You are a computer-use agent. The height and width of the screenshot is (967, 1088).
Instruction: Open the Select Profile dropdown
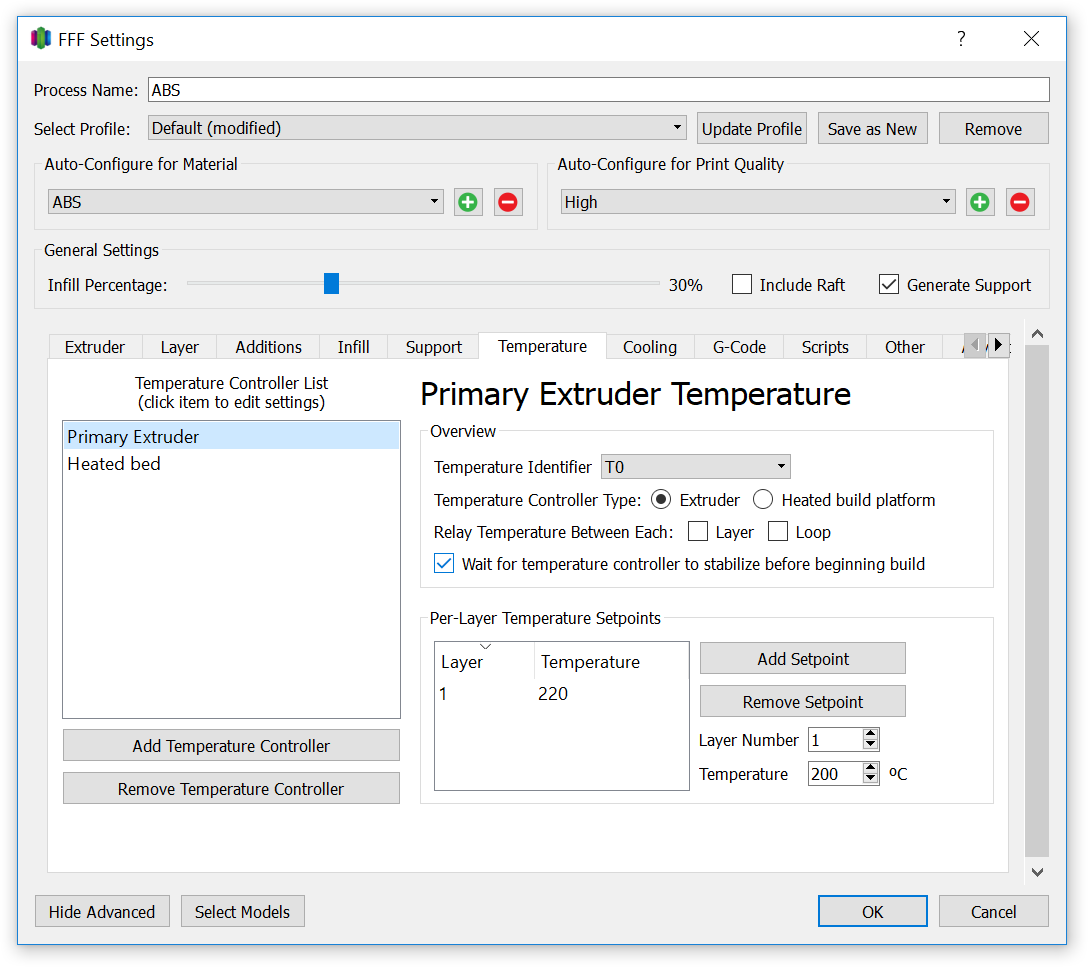[417, 128]
